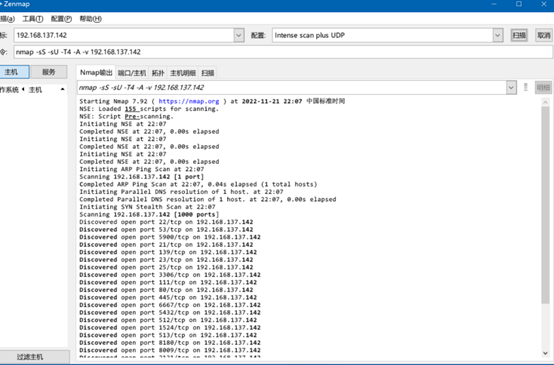Maximize the Zenmap window
The height and width of the screenshot is (365, 554).
tap(519, 4)
